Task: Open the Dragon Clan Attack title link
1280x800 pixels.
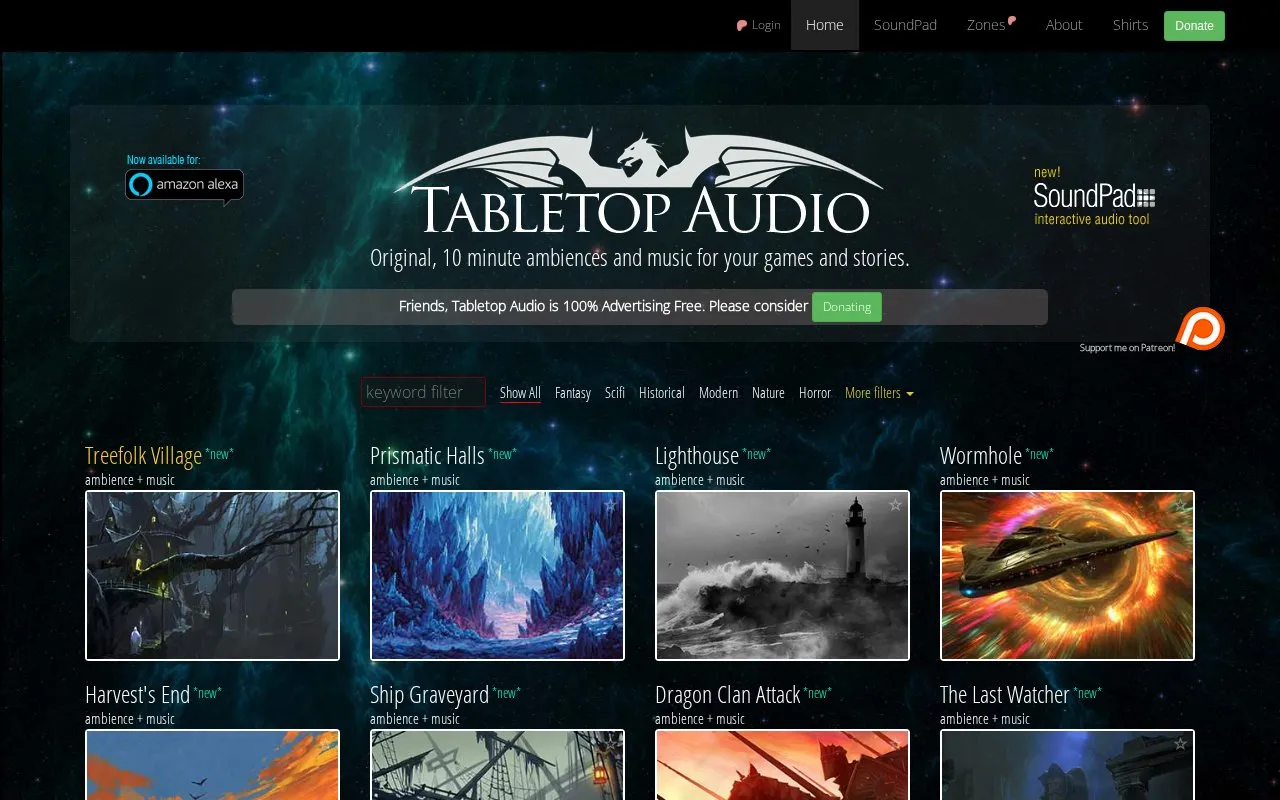Action: [728, 695]
